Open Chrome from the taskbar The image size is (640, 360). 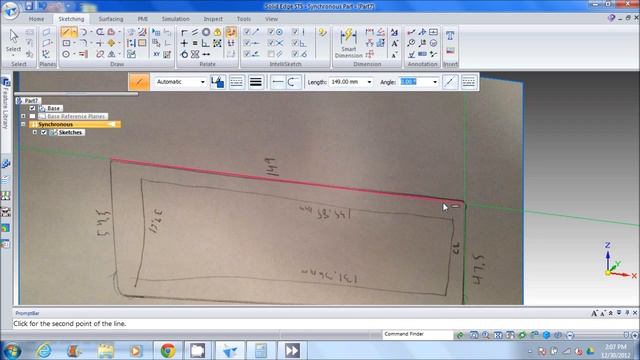[168, 350]
